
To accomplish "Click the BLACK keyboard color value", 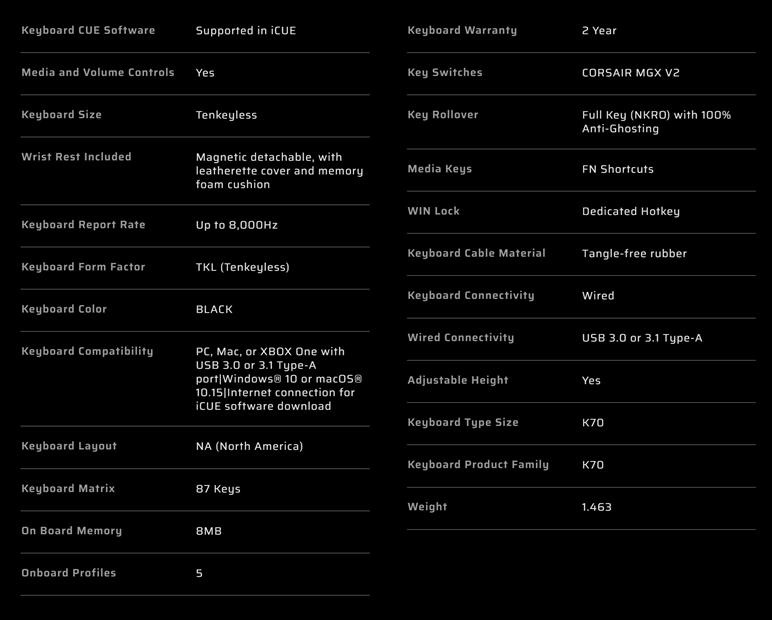I will tap(214, 309).
